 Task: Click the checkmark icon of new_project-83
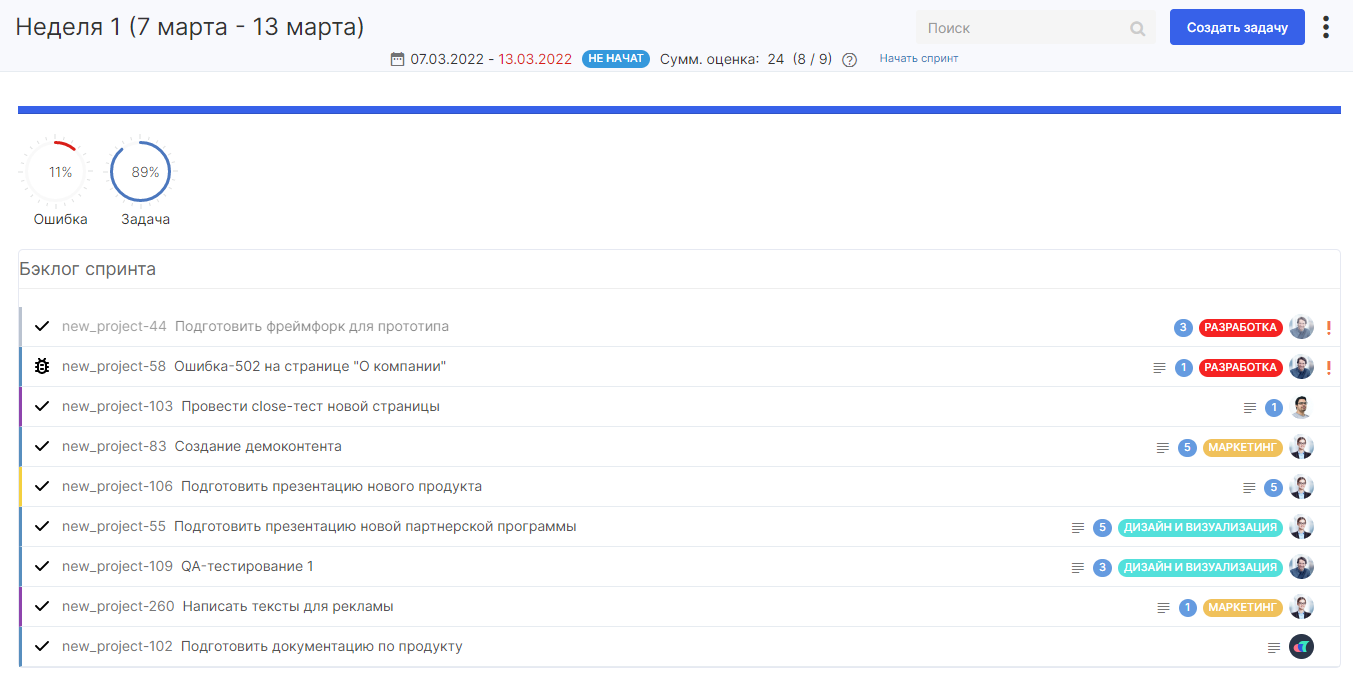[42, 446]
